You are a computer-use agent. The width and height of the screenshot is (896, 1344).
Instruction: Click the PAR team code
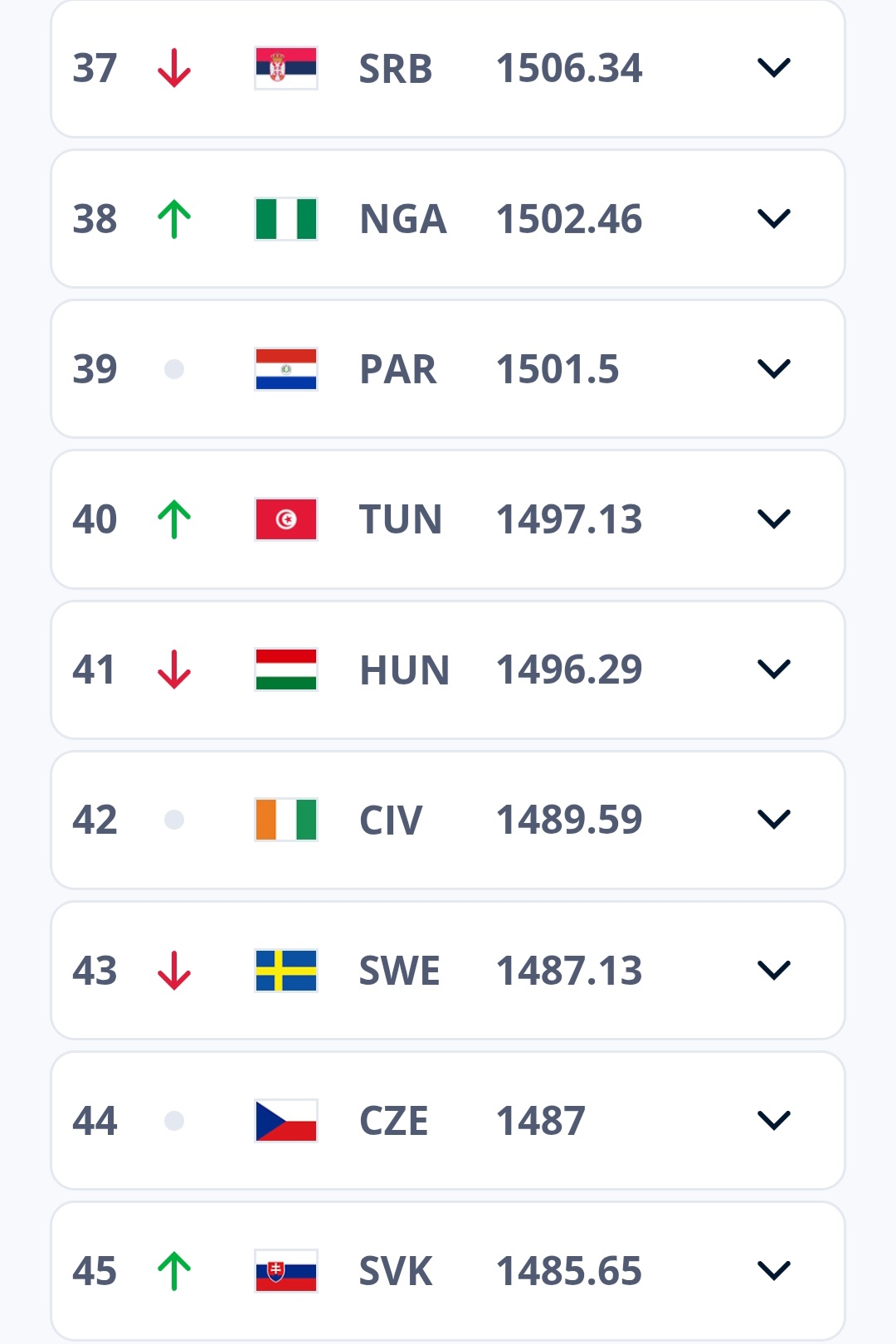(397, 369)
